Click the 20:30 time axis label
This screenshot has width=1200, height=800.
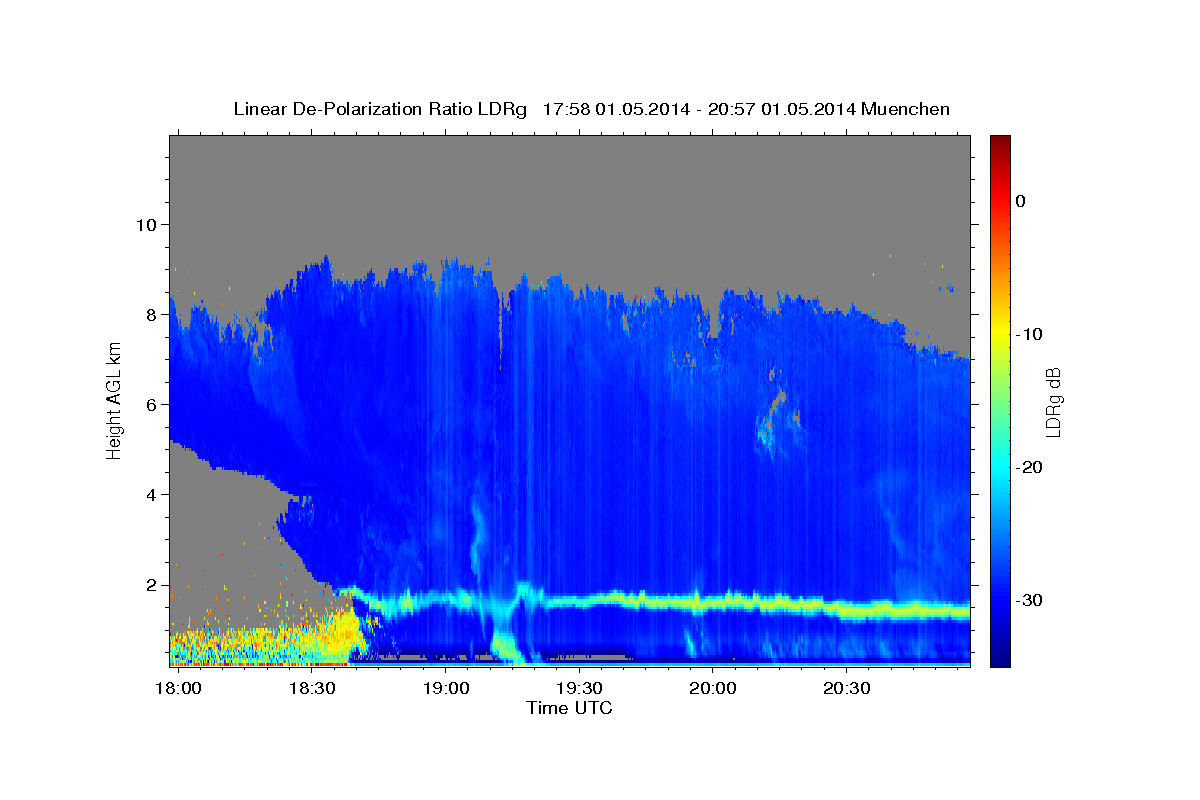(846, 690)
